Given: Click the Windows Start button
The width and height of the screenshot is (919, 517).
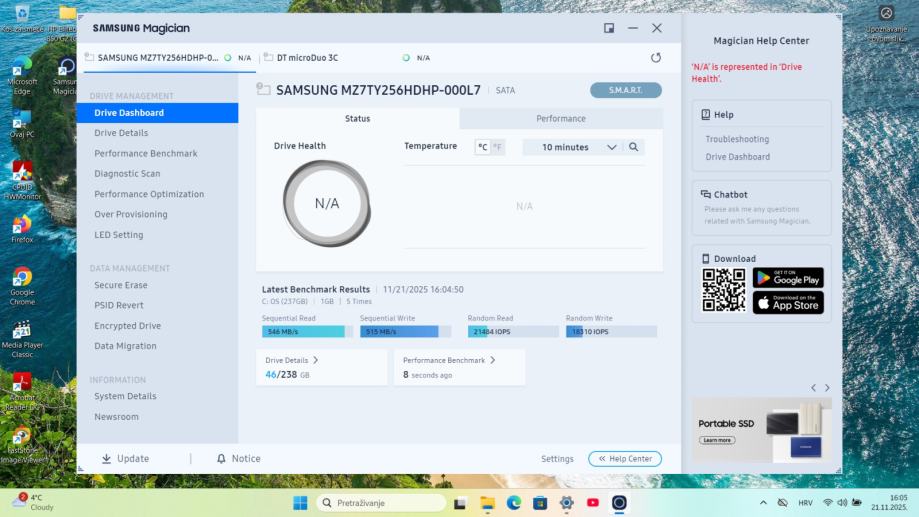Looking at the screenshot, I should [x=300, y=503].
